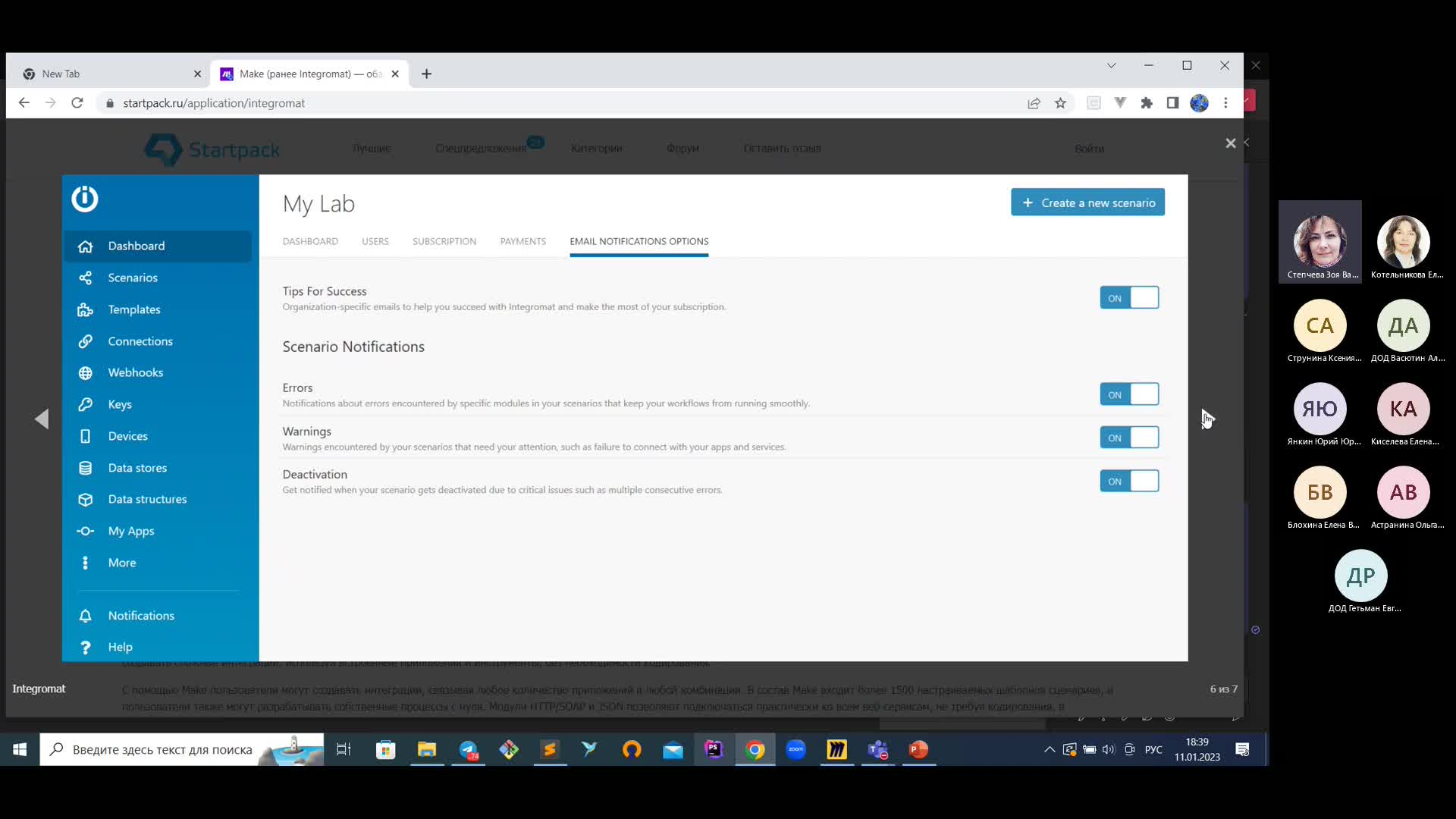Viewport: 1456px width, 819px height.
Task: Open File Explorer from taskbar
Action: click(x=427, y=750)
